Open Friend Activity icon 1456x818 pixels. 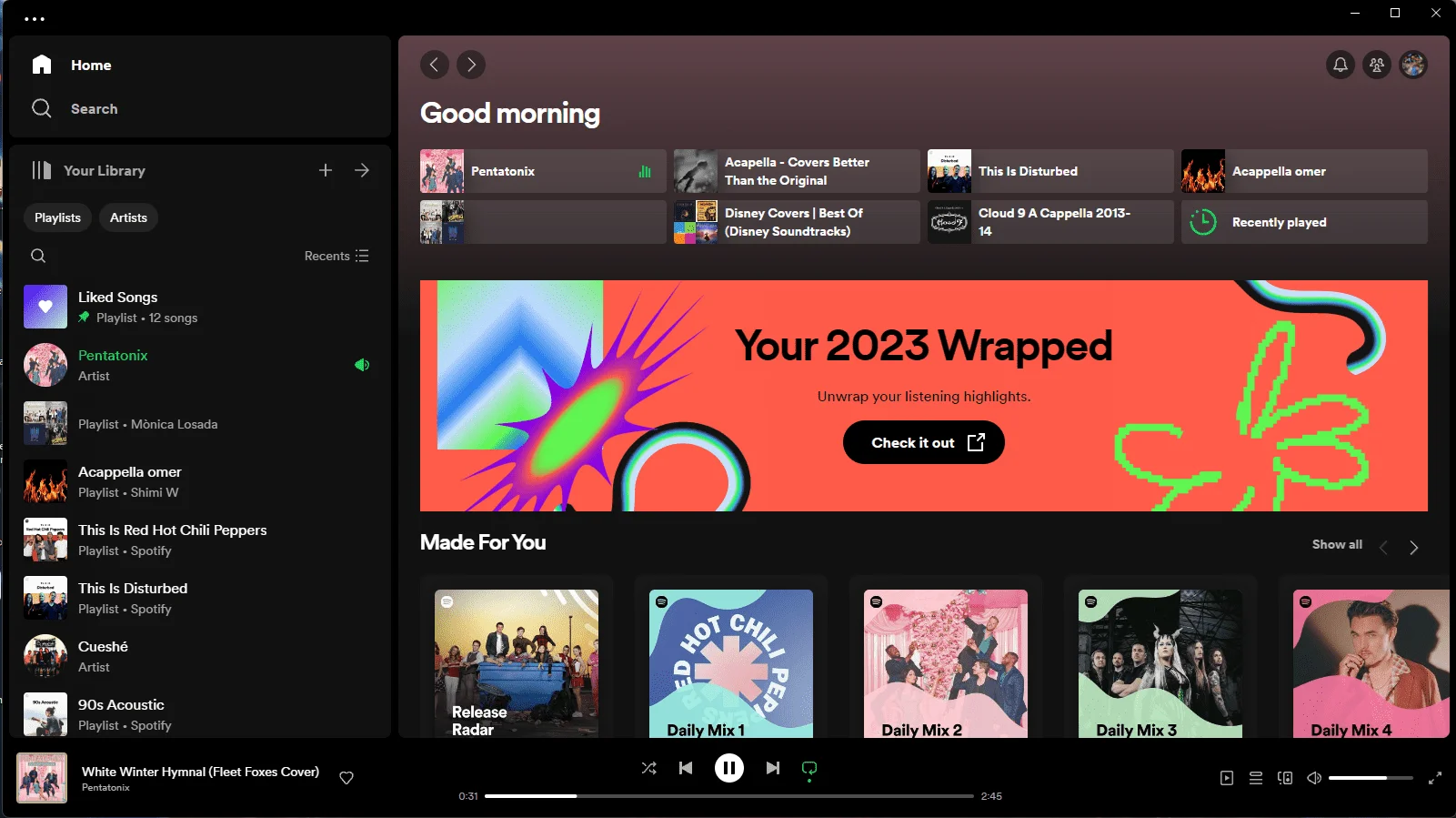pyautogui.click(x=1377, y=65)
